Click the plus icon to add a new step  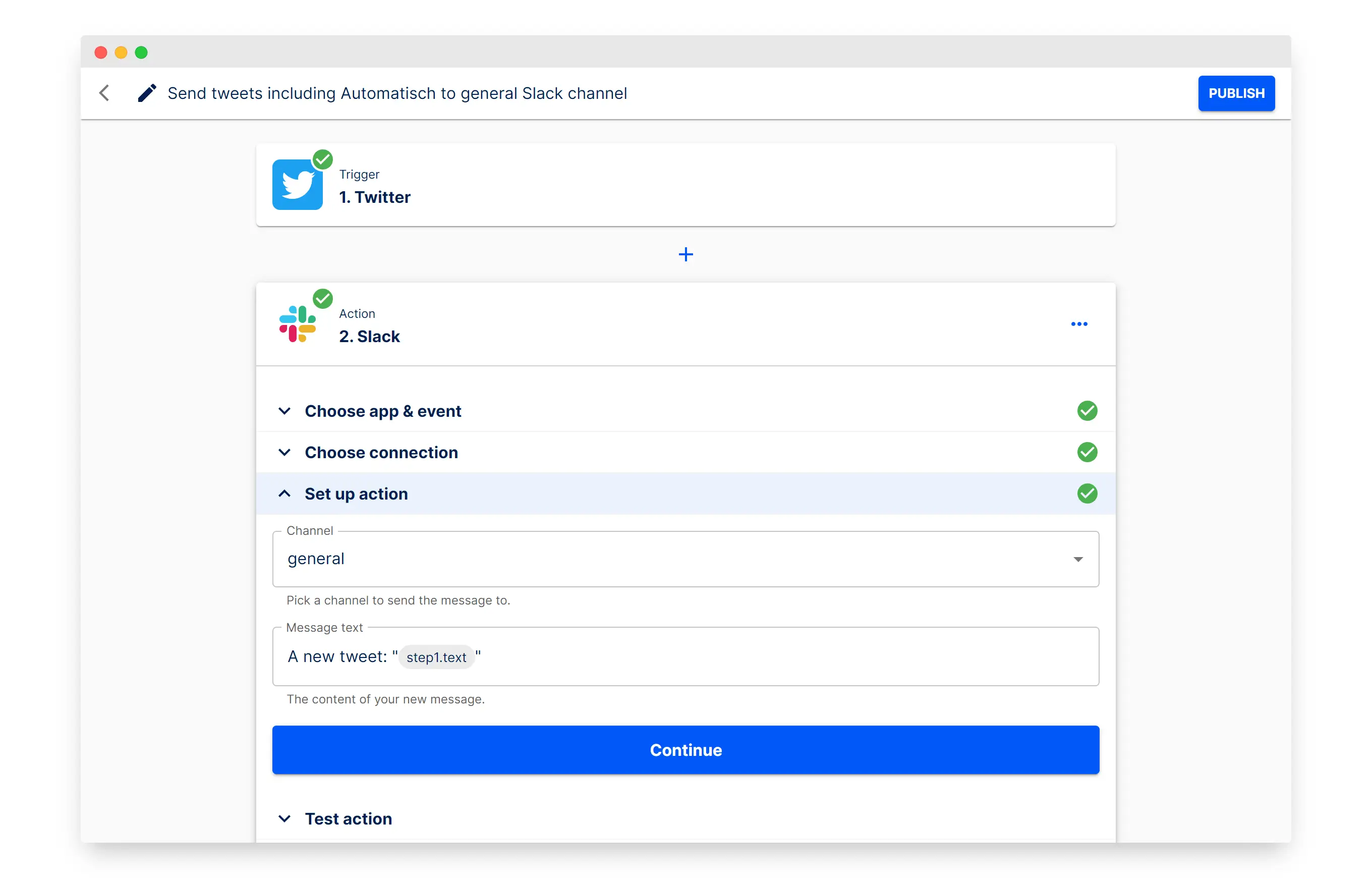[685, 254]
